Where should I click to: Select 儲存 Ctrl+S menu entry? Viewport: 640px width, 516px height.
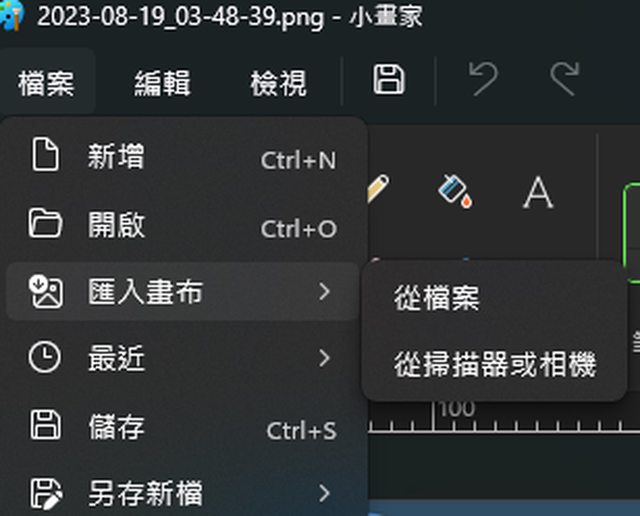click(184, 427)
